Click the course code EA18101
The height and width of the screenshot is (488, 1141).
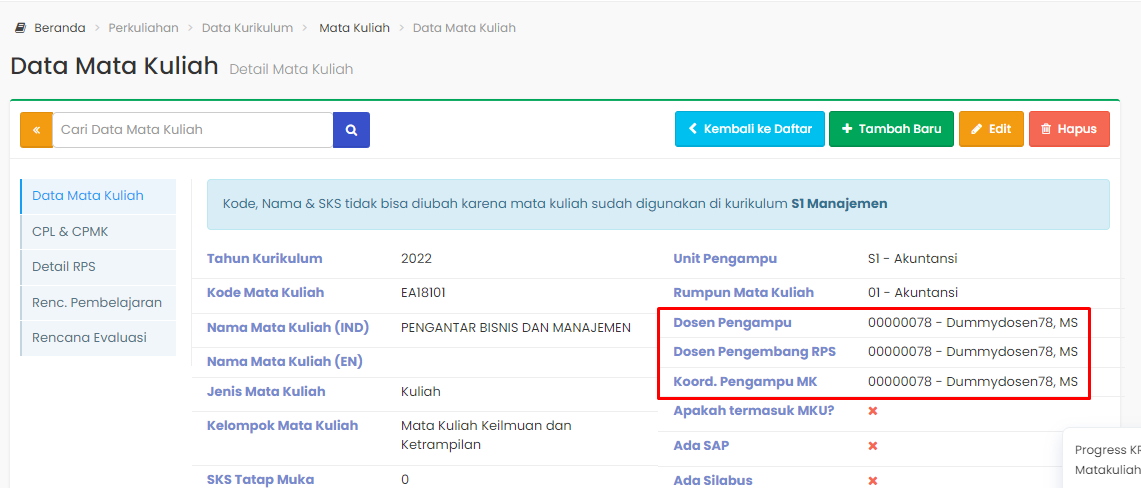(423, 293)
